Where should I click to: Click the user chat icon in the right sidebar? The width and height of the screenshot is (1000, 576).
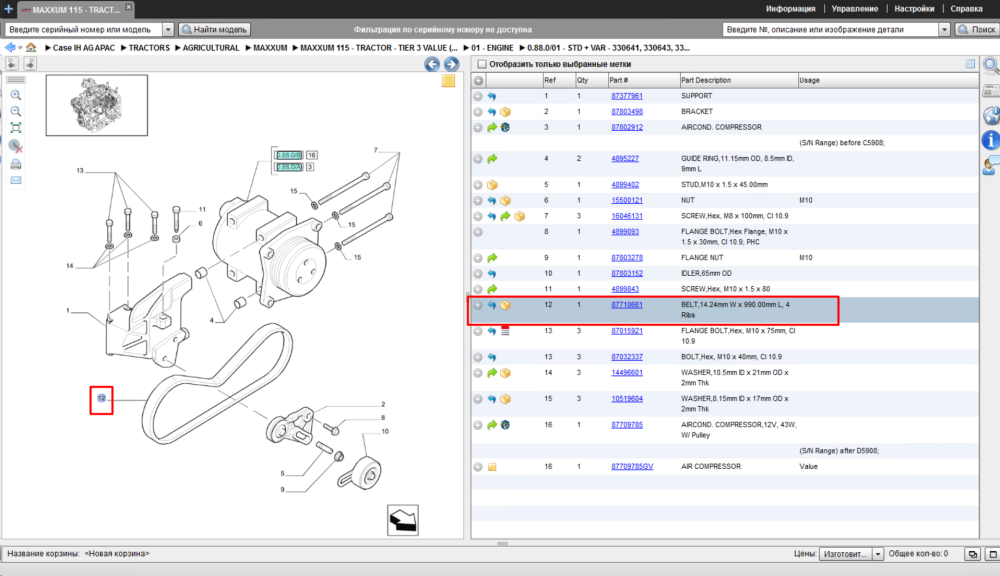tap(991, 165)
